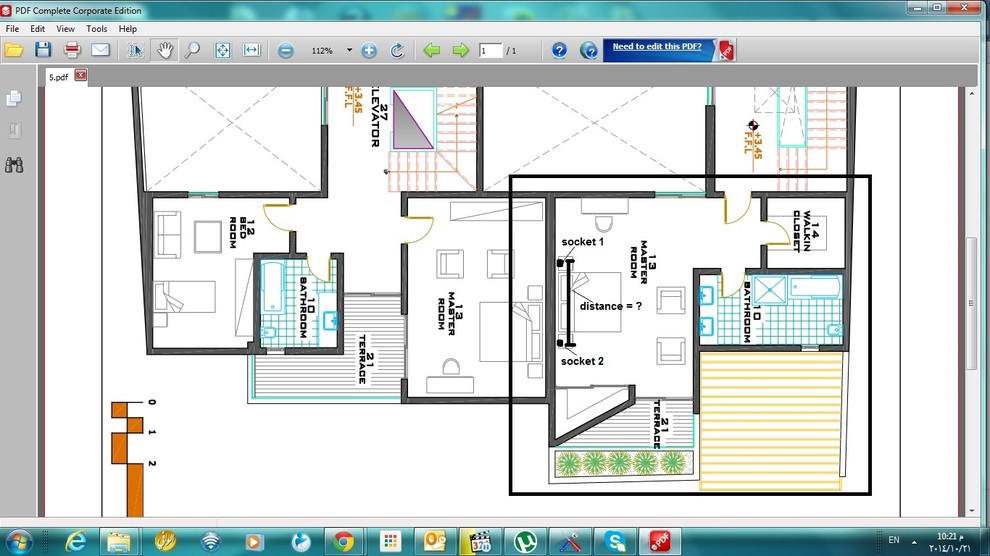Rotate the page view
The width and height of the screenshot is (990, 556).
(397, 50)
